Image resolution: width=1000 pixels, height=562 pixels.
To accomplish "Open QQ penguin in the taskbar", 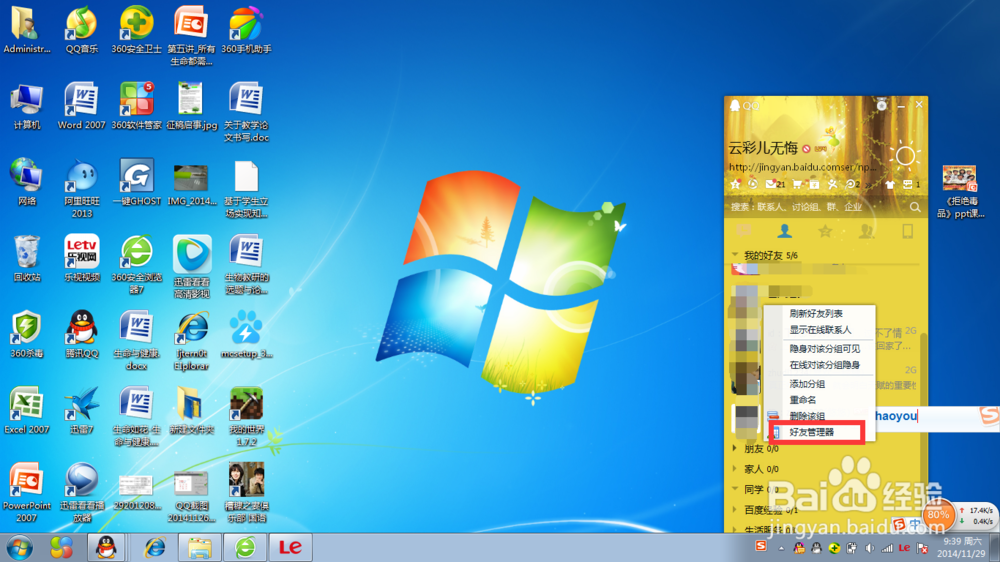I will [x=106, y=547].
